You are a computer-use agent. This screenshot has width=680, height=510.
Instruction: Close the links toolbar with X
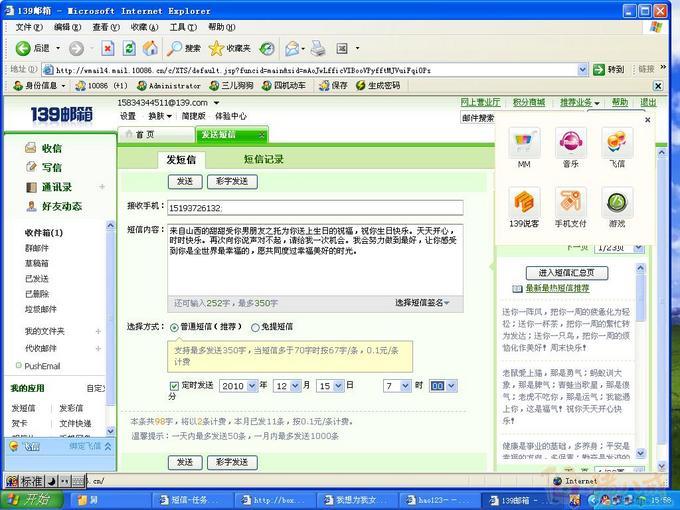tap(658, 86)
